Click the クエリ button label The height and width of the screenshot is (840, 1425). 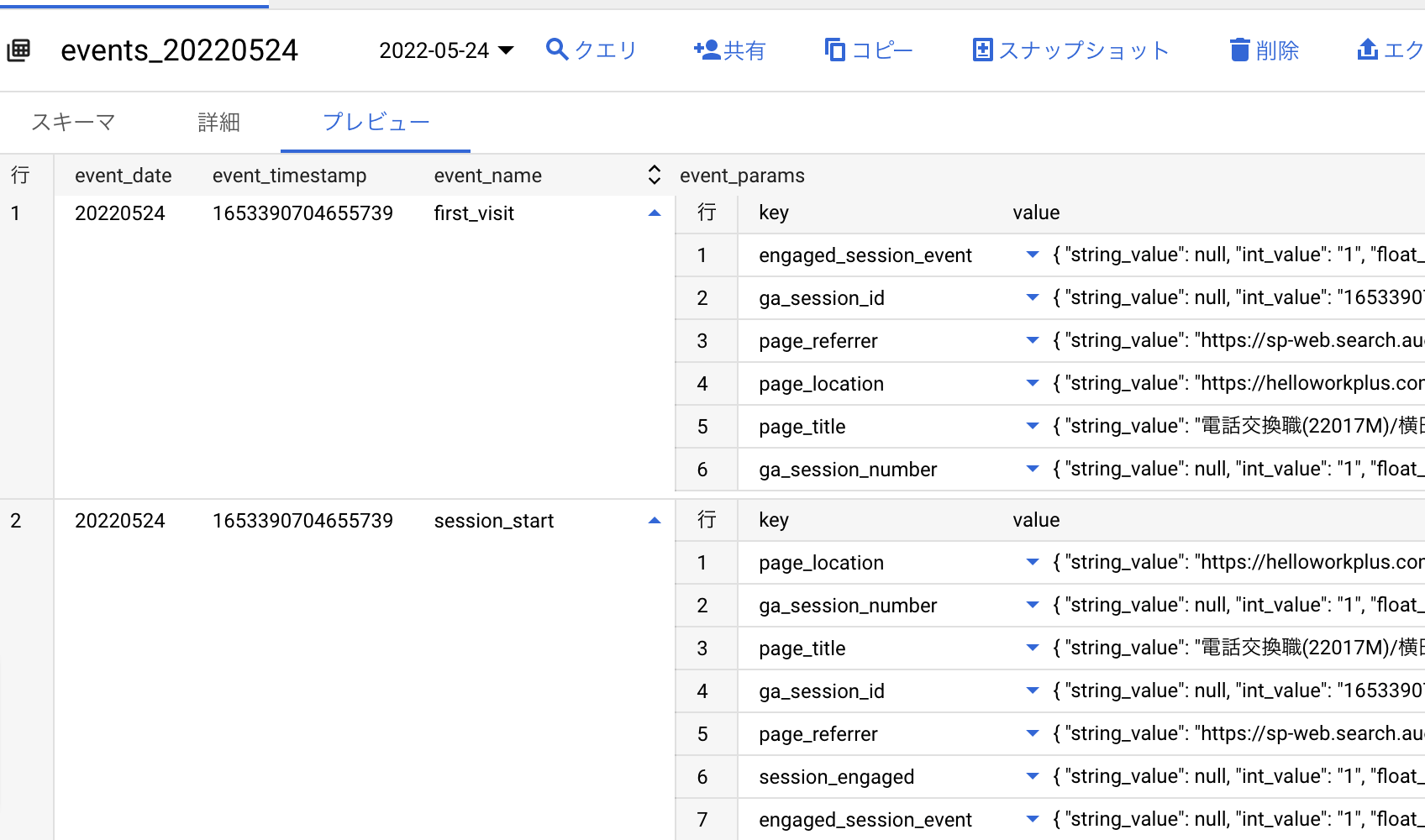[x=606, y=50]
